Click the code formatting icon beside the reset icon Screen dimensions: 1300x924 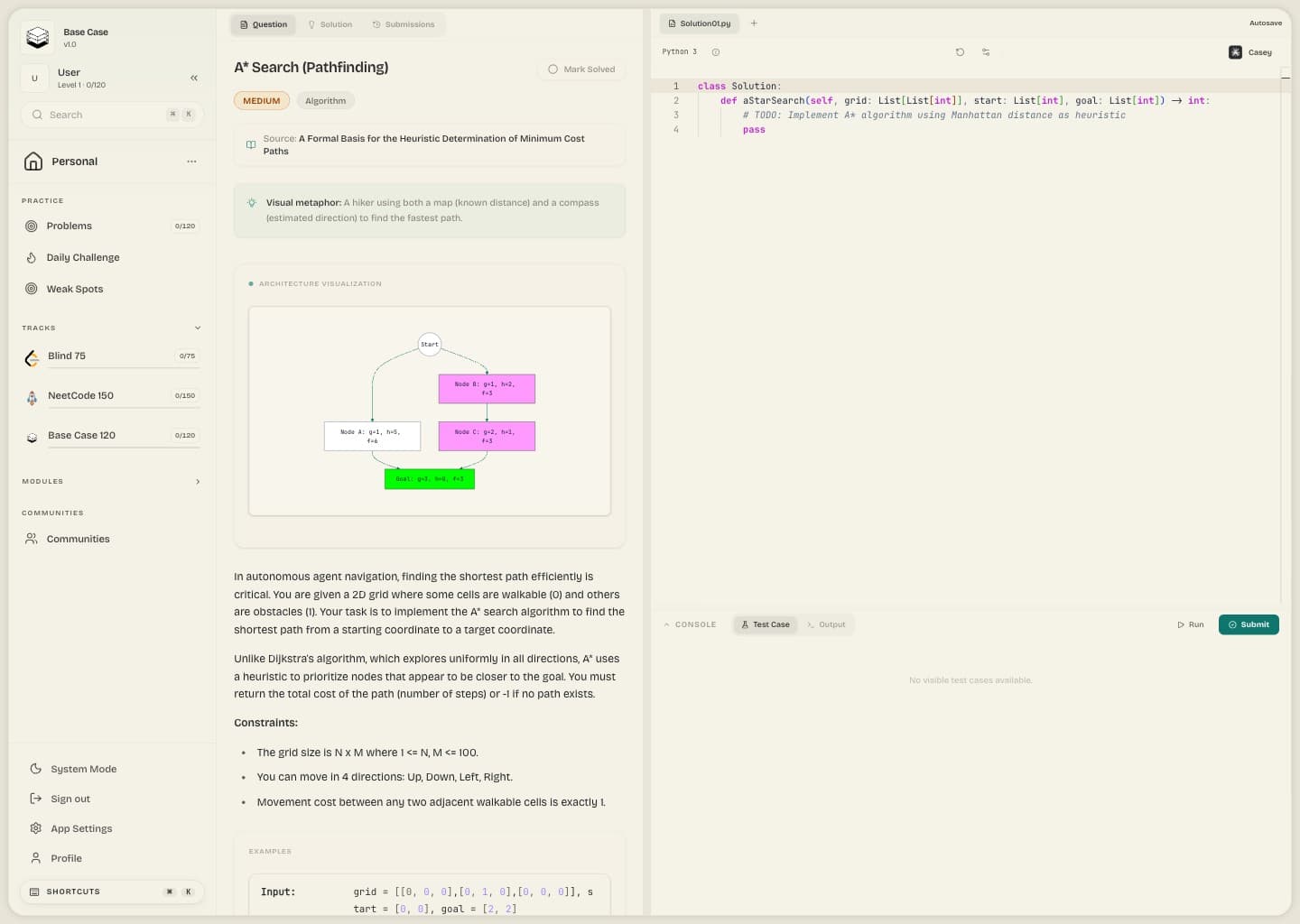(986, 51)
